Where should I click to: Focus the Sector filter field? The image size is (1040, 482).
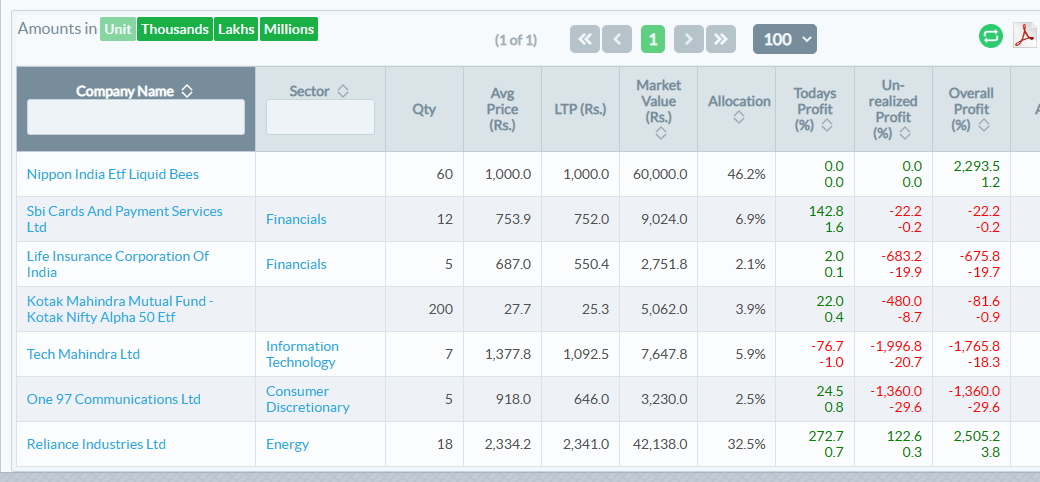coord(320,117)
